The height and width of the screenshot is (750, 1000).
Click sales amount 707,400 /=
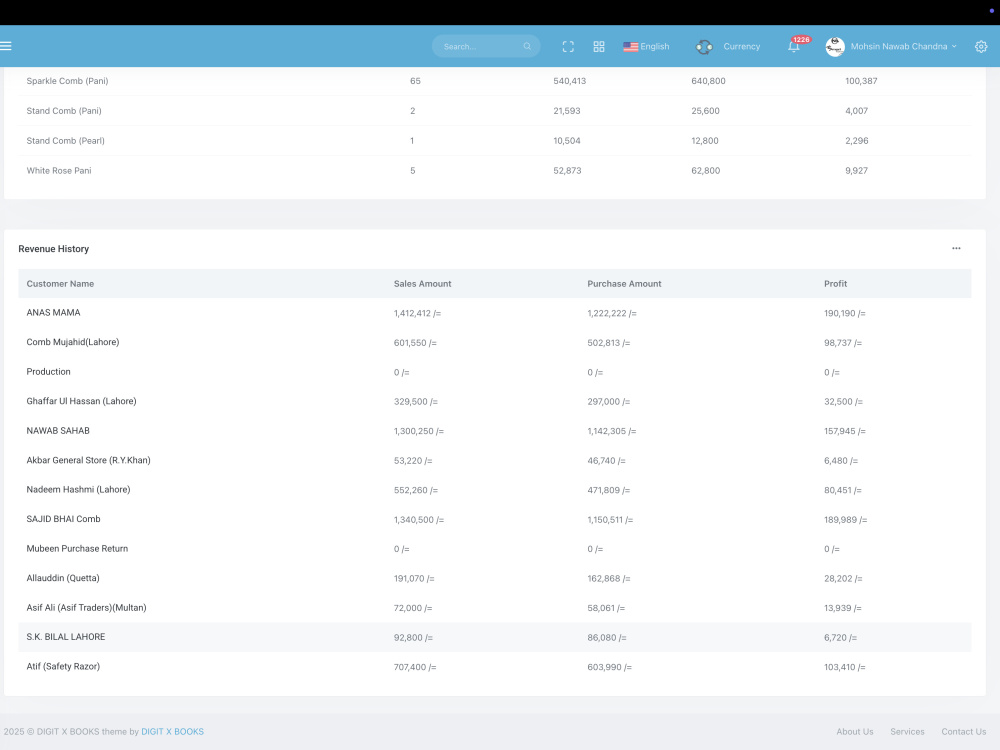click(415, 667)
